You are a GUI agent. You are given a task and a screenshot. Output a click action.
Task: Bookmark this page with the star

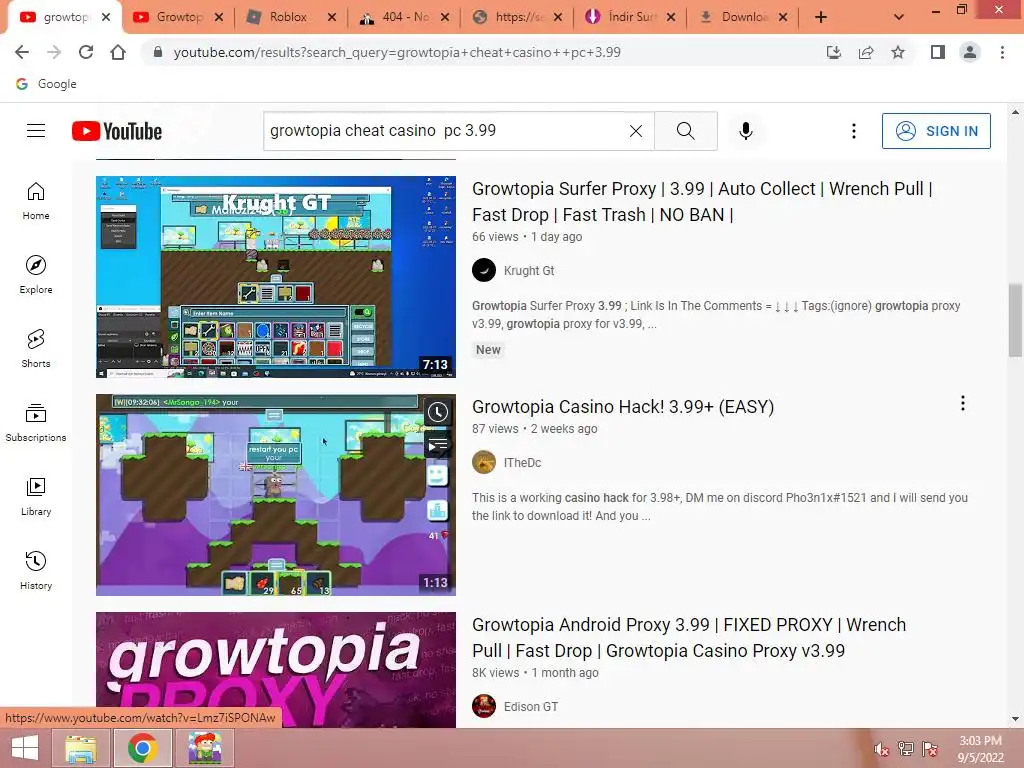point(898,52)
